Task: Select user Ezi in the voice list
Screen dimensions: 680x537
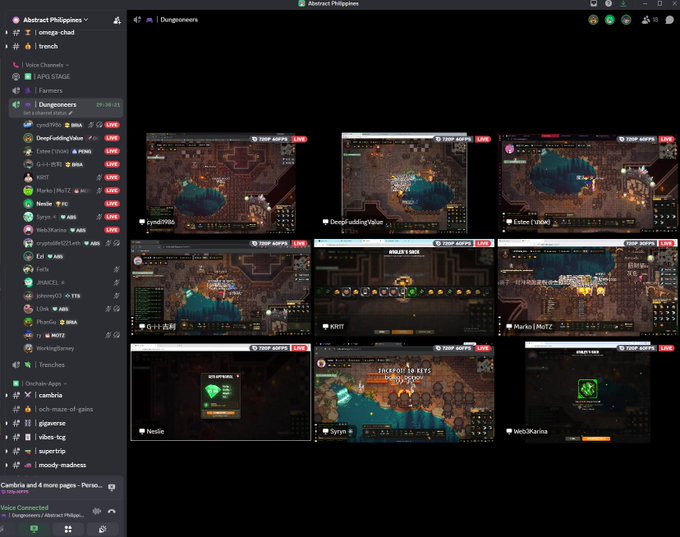Action: [72, 256]
